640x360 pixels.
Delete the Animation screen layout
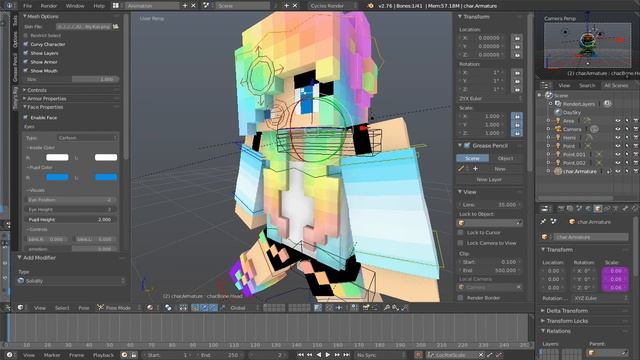(x=193, y=6)
